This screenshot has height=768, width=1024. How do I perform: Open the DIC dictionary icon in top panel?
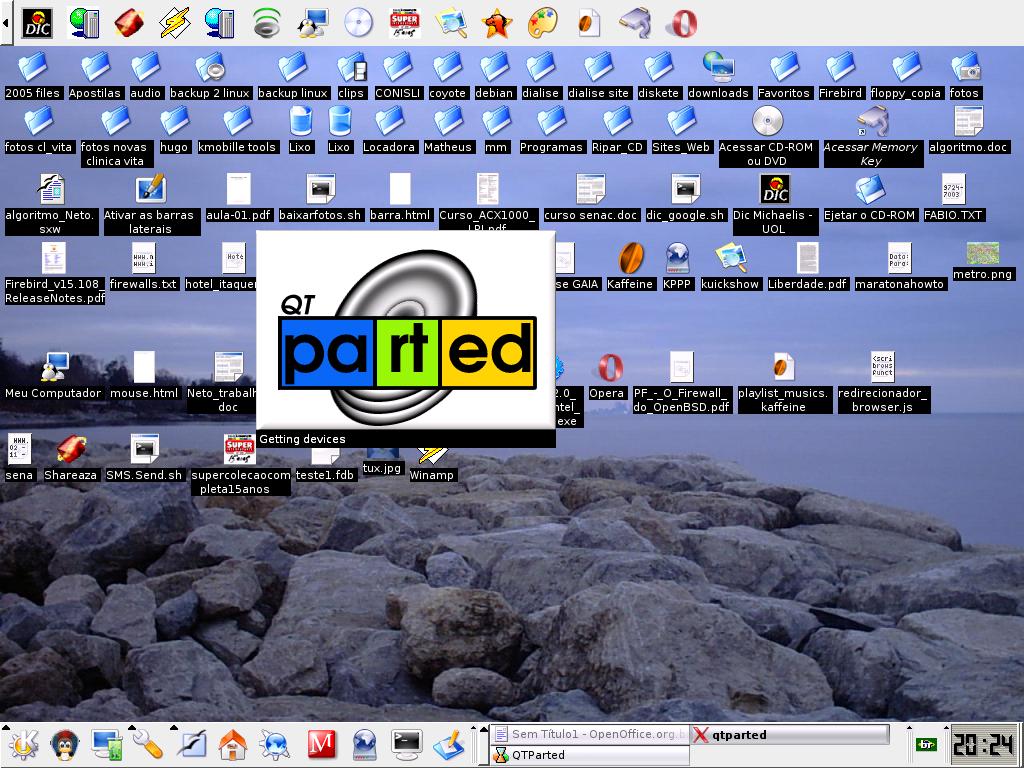[37, 23]
